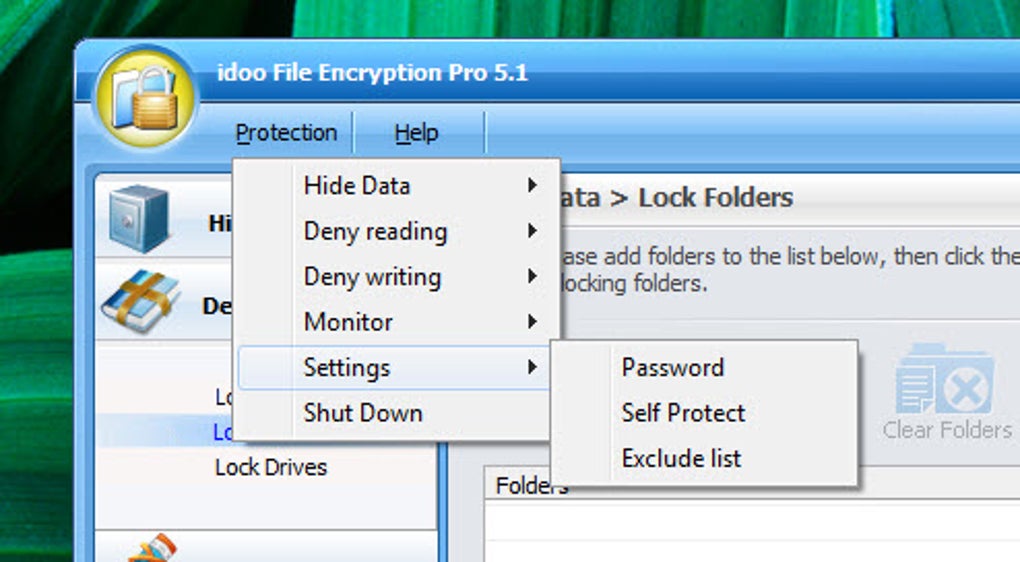This screenshot has width=1020, height=562.
Task: Open the Exclude list option
Action: [x=681, y=459]
